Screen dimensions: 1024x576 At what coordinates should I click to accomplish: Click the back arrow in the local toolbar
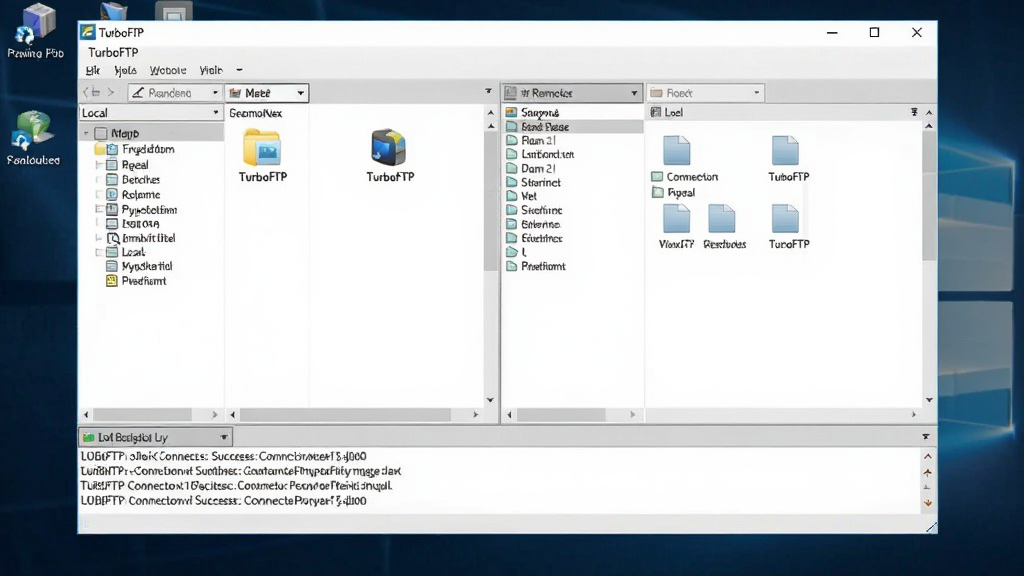click(x=86, y=93)
